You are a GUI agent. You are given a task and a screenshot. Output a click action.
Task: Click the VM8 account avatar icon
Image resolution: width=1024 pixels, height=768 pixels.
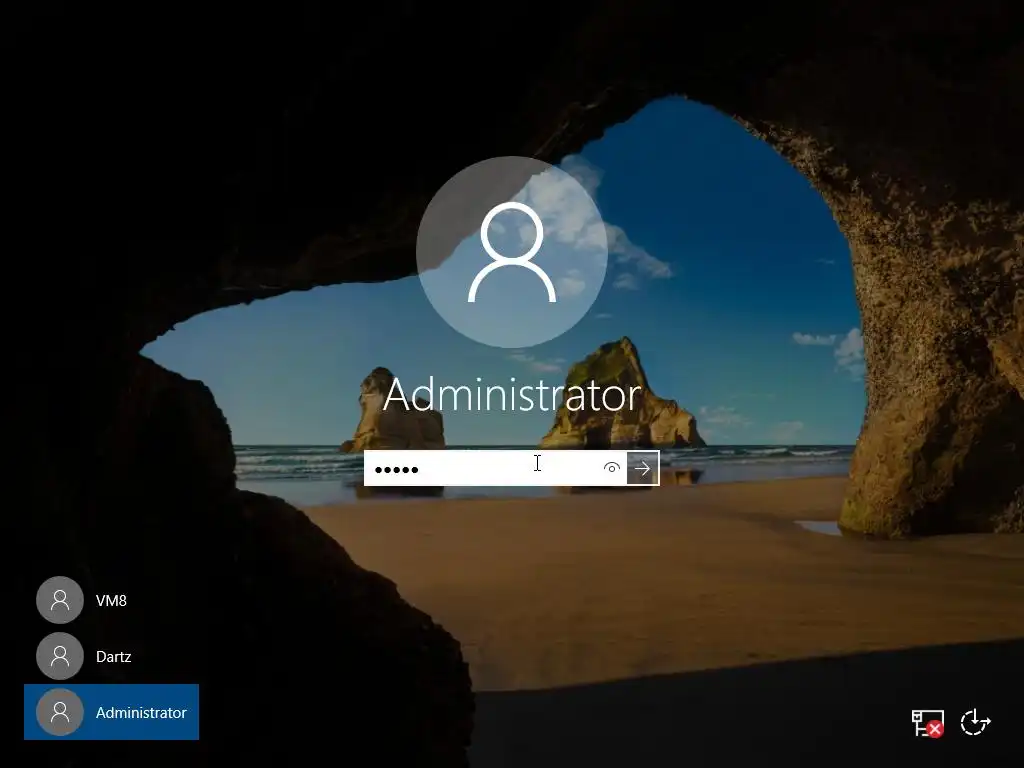[x=60, y=600]
